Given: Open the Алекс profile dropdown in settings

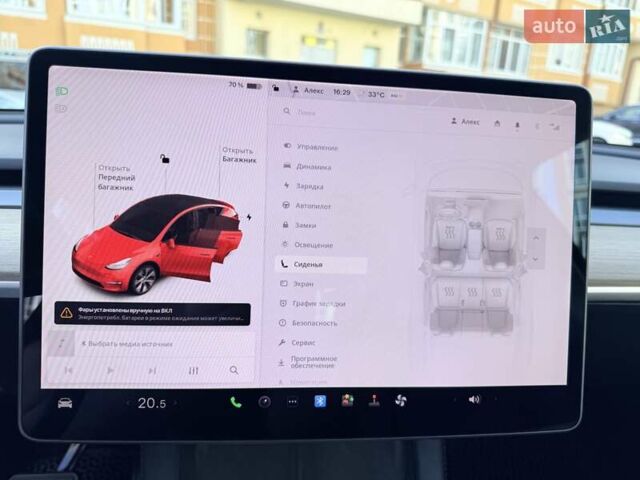Looking at the screenshot, I should pos(465,122).
